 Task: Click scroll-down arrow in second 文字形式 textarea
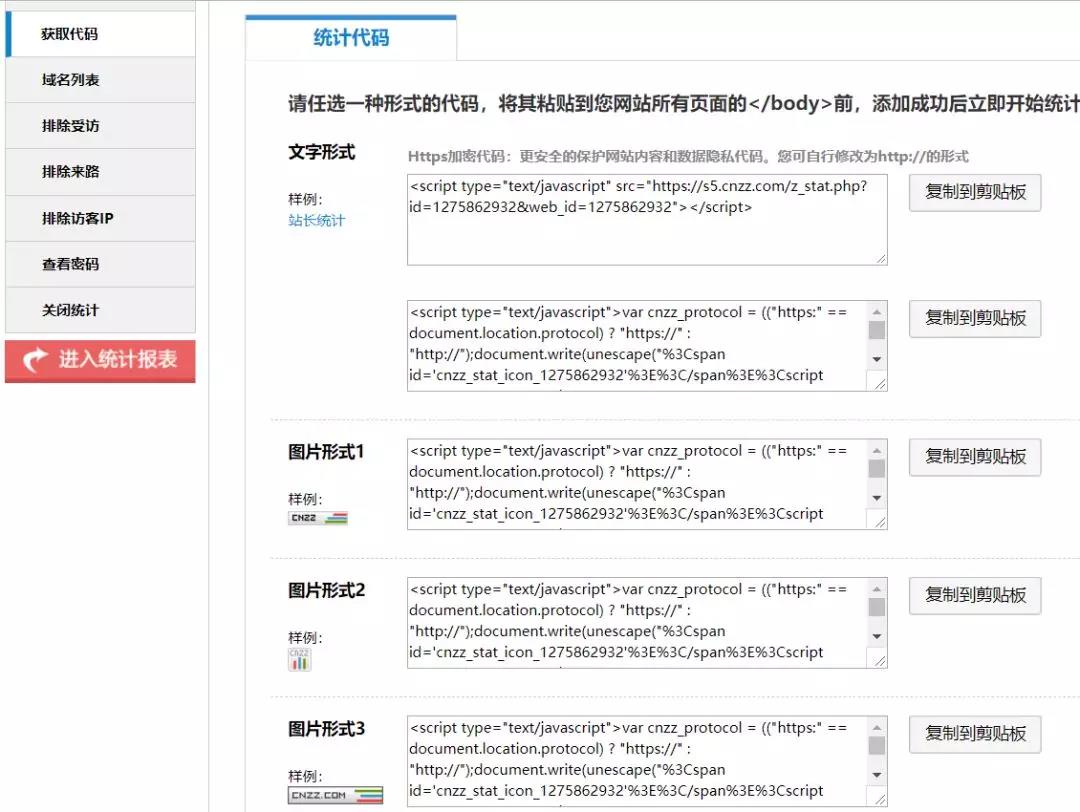tap(876, 360)
